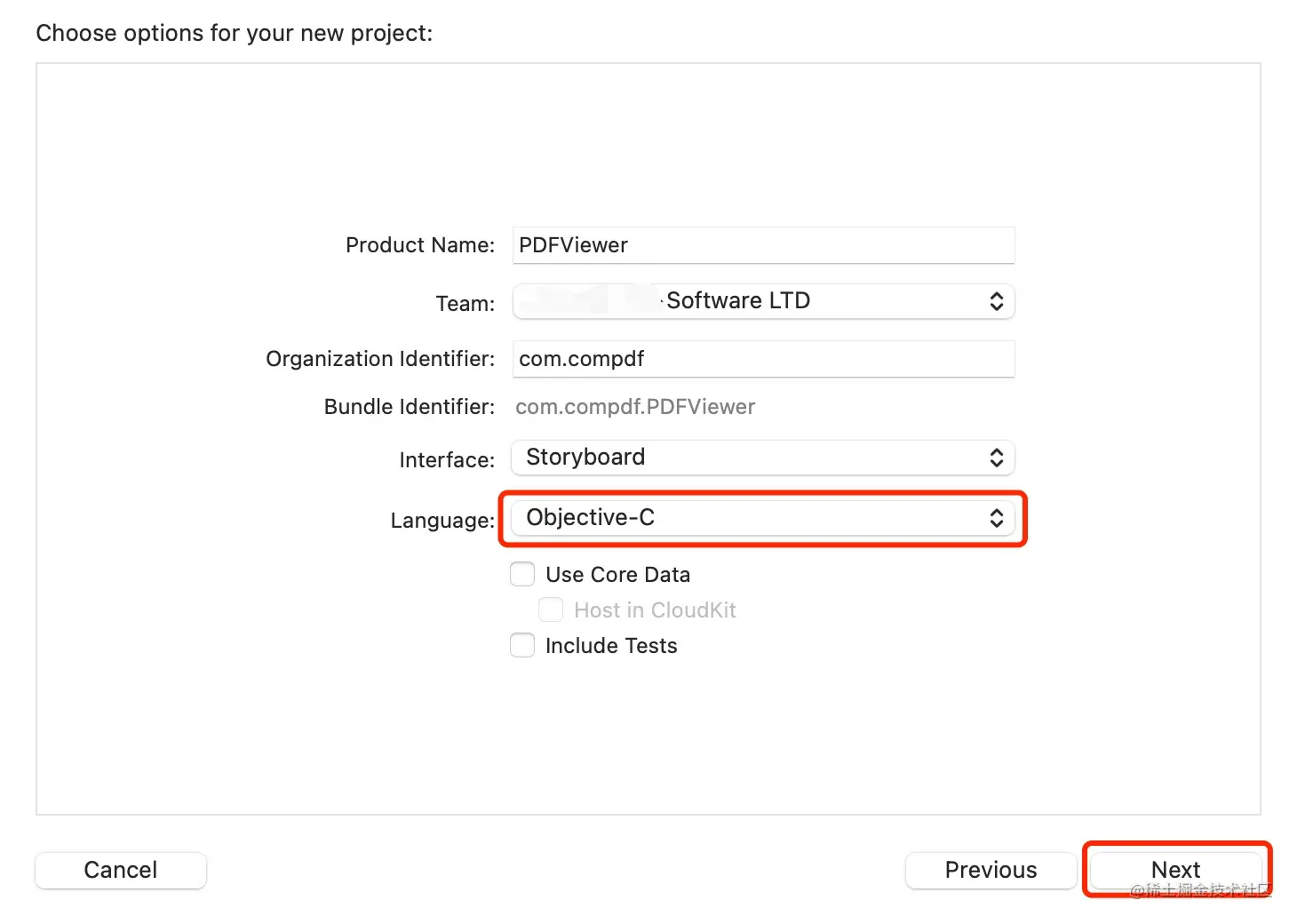Proceed with the Next button

tap(1175, 870)
